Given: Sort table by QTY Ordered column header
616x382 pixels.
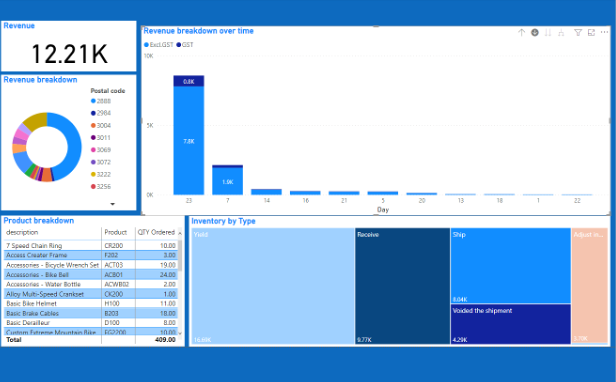Looking at the screenshot, I should pos(156,232).
